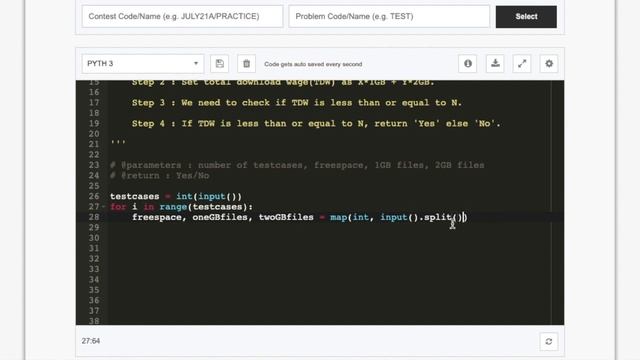
Task: Click the 'Code gets auto saved every second' text
Action: point(313,64)
